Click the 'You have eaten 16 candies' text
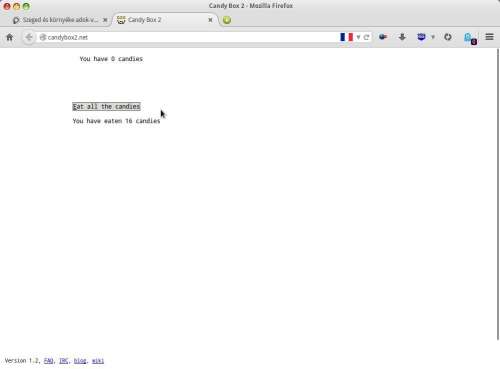The height and width of the screenshot is (369, 500). (x=116, y=121)
